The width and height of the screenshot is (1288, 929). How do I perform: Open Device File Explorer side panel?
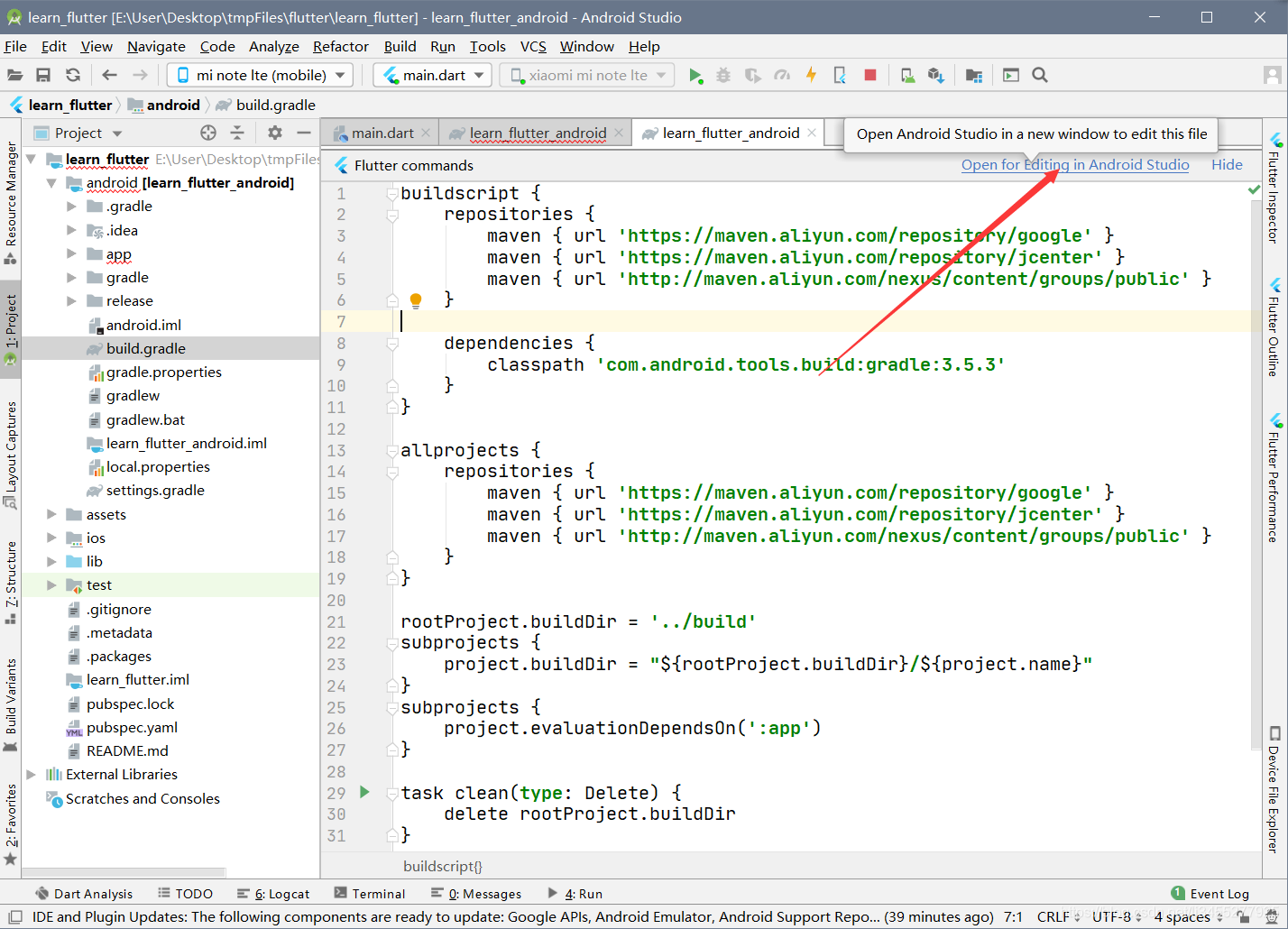(x=1274, y=789)
